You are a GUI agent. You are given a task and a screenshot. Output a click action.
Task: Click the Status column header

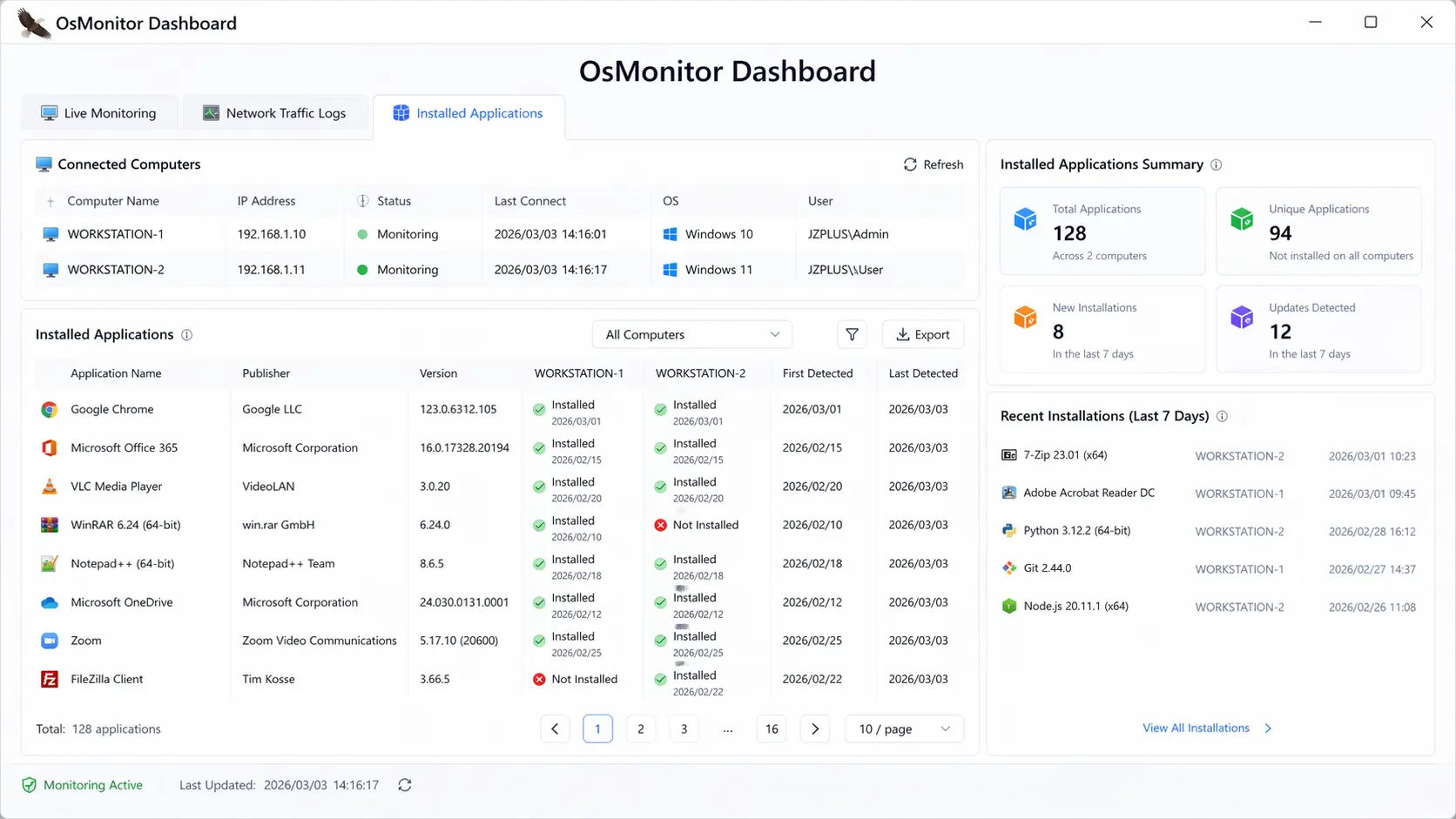(394, 201)
